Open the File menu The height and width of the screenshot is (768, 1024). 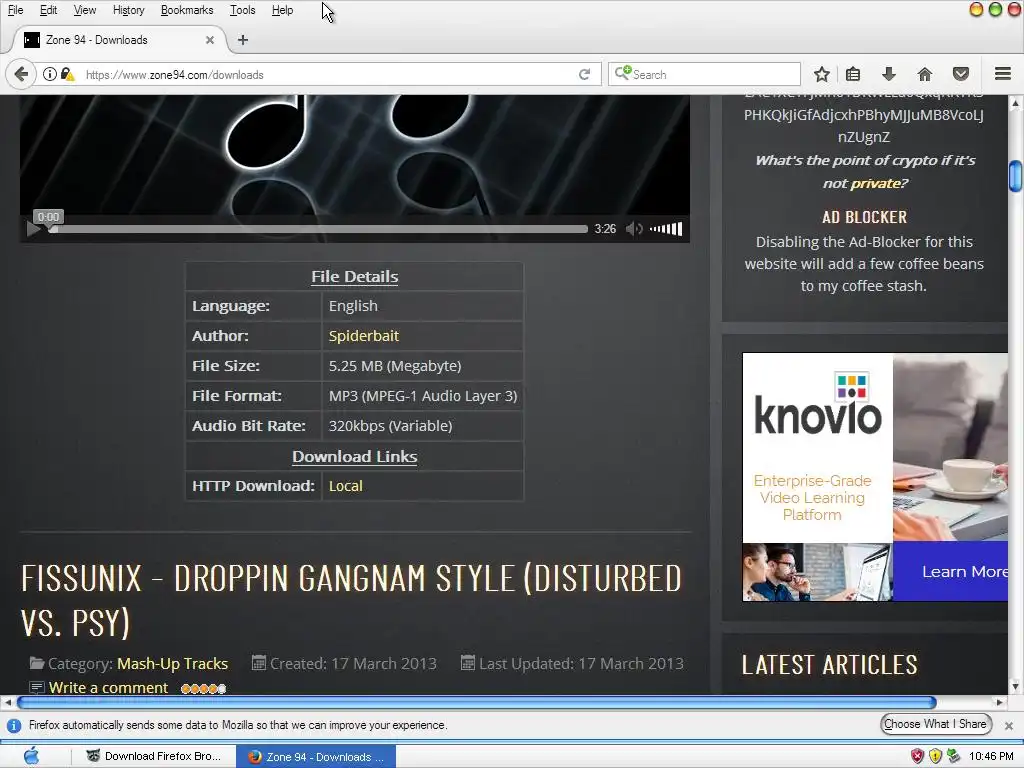[x=15, y=10]
